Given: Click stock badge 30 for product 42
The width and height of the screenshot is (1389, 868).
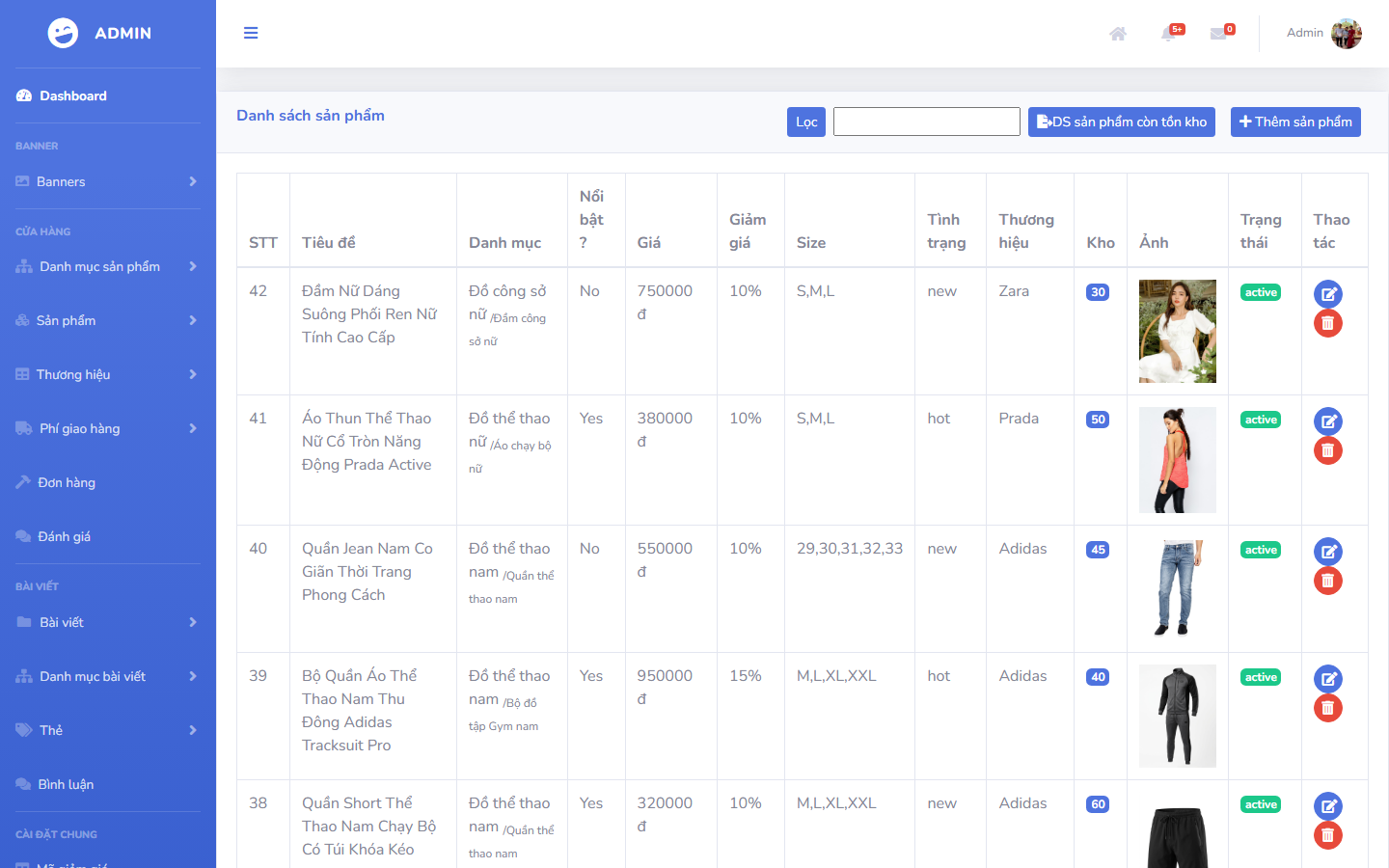Looking at the screenshot, I should 1098,292.
